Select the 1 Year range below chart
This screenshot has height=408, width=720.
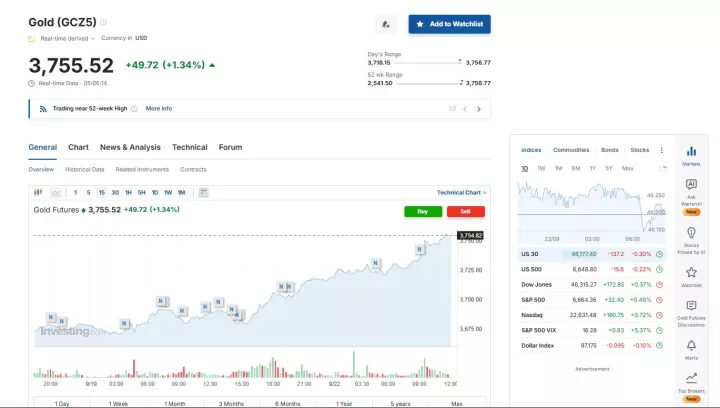coord(344,403)
